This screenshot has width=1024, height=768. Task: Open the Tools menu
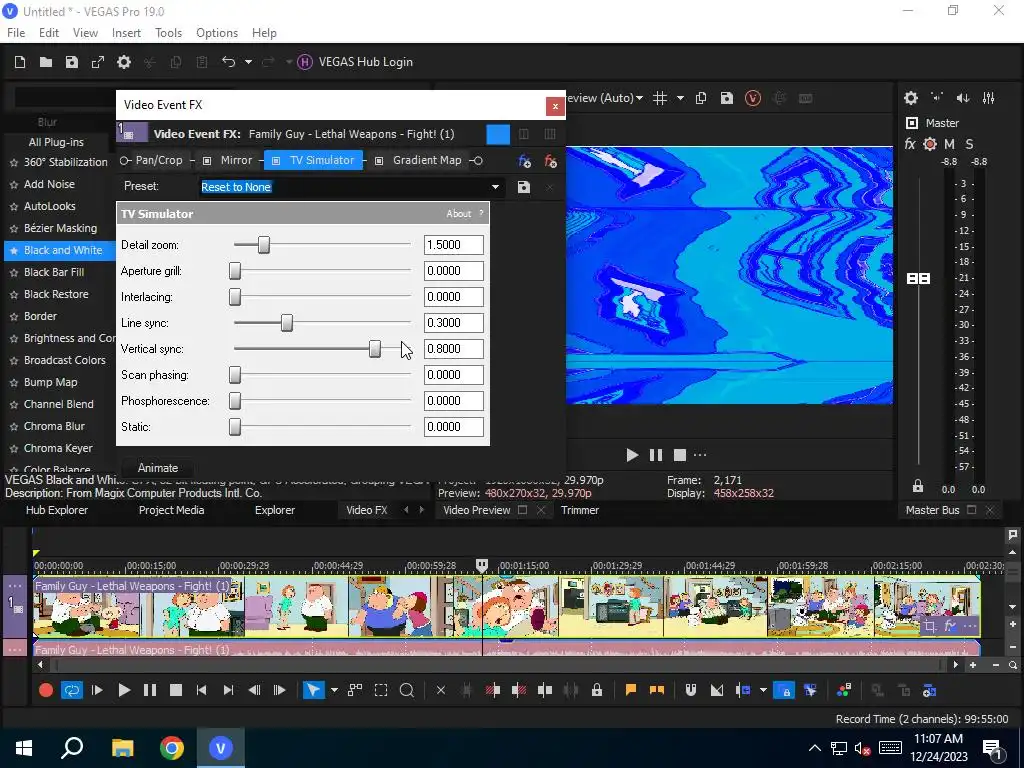tap(168, 33)
